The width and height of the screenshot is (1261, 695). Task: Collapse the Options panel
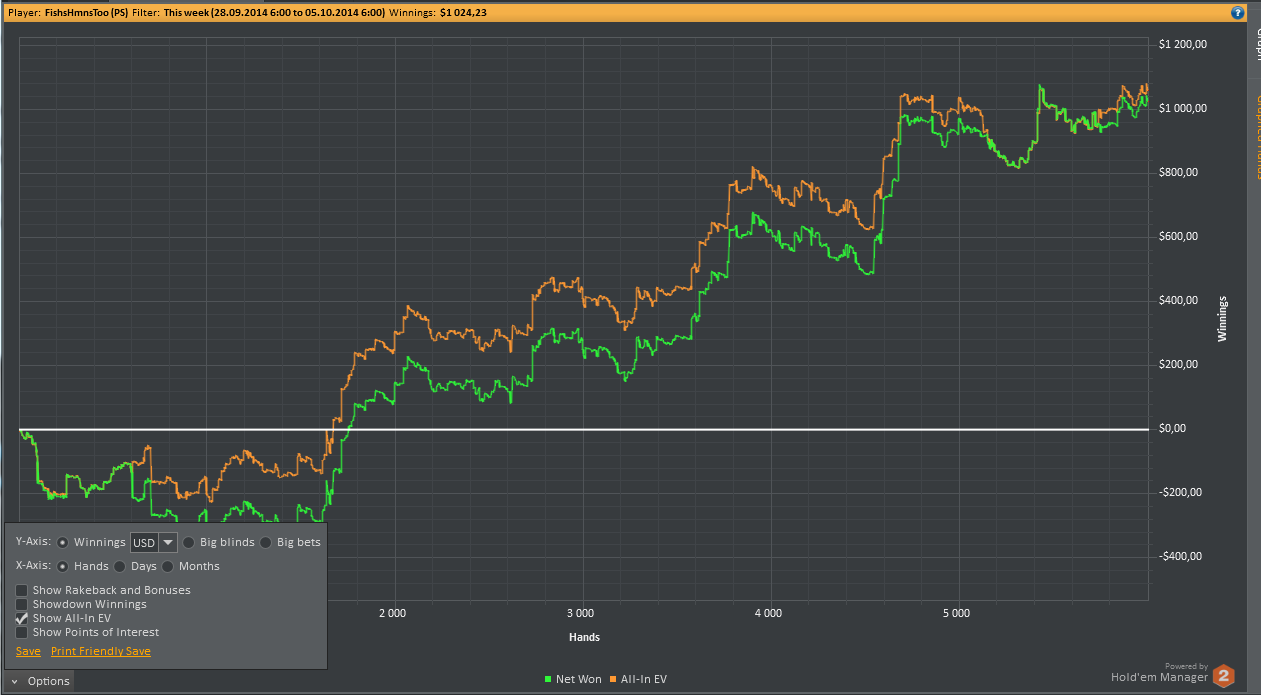click(x=40, y=681)
